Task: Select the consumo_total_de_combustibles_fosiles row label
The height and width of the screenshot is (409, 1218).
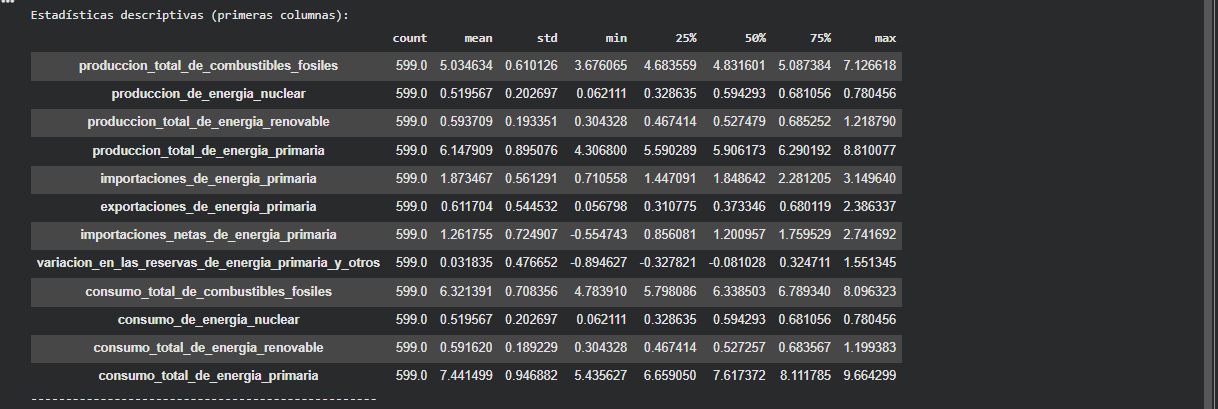Action: [x=208, y=291]
